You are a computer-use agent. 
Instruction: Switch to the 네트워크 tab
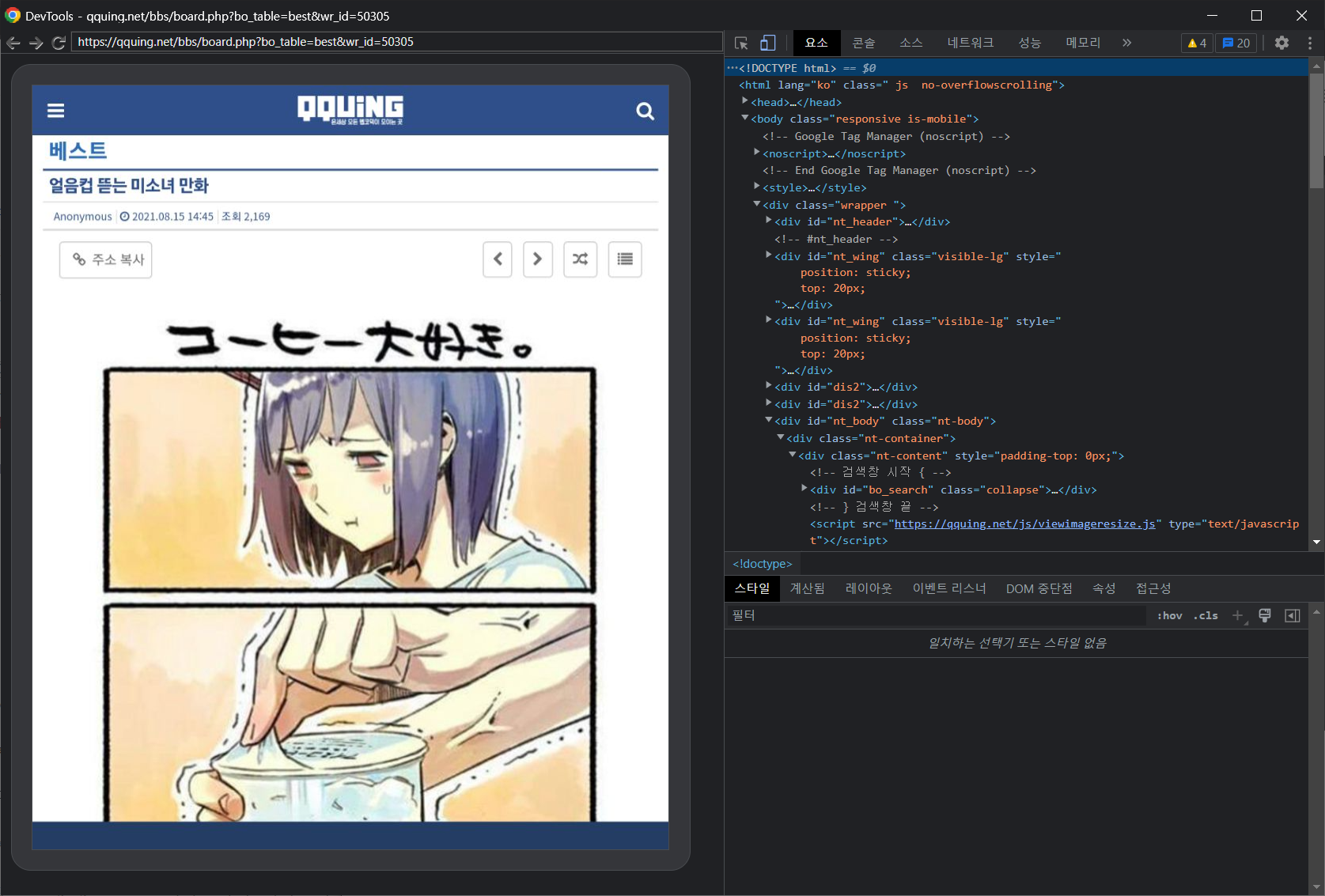pos(971,43)
